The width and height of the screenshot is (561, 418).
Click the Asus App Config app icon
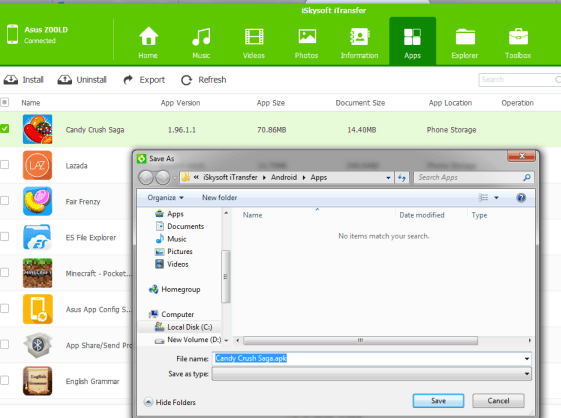click(x=38, y=309)
